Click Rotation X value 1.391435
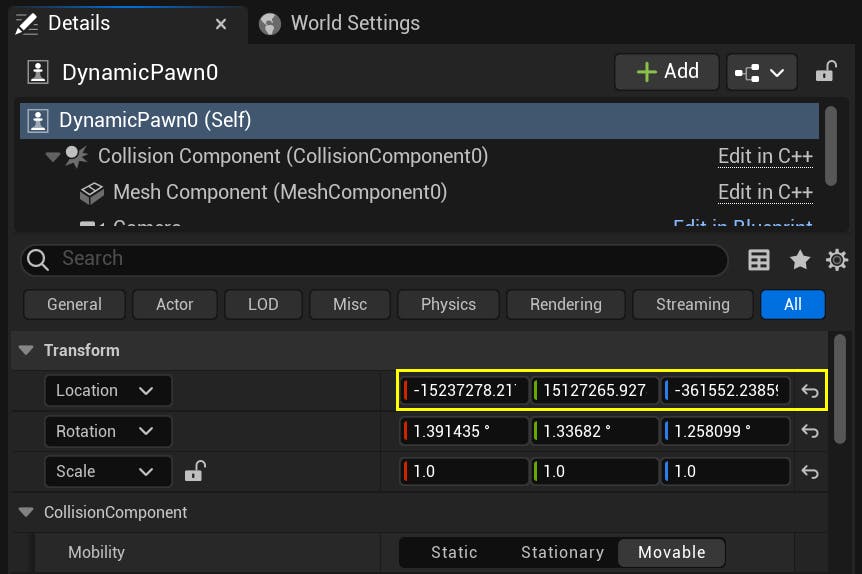This screenshot has width=862, height=574. [x=464, y=431]
